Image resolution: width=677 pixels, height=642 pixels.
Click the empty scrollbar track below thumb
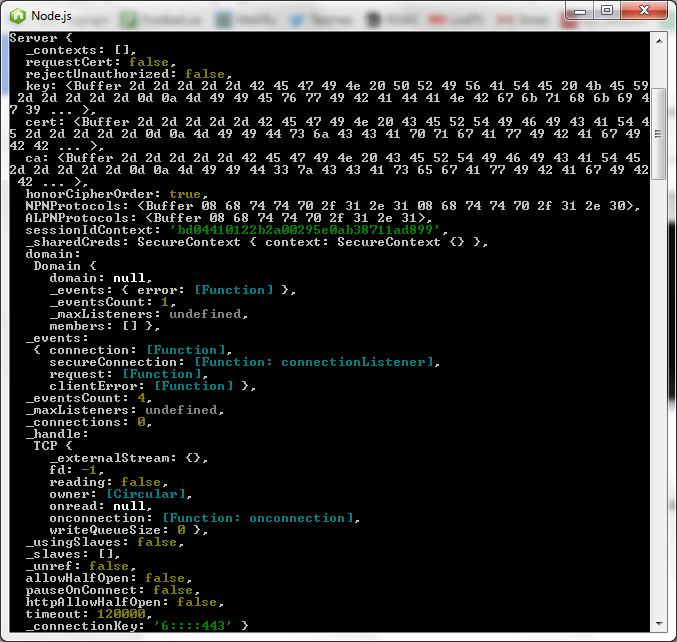point(660,400)
